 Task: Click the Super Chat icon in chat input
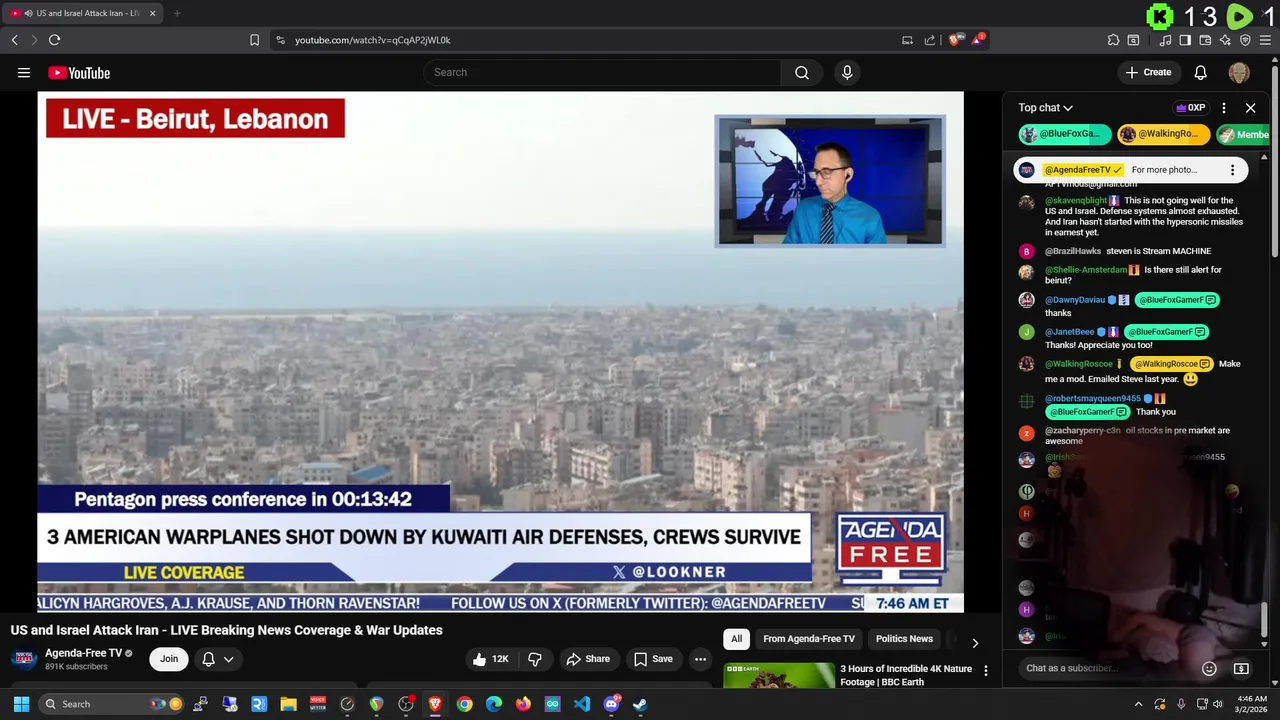1241,668
